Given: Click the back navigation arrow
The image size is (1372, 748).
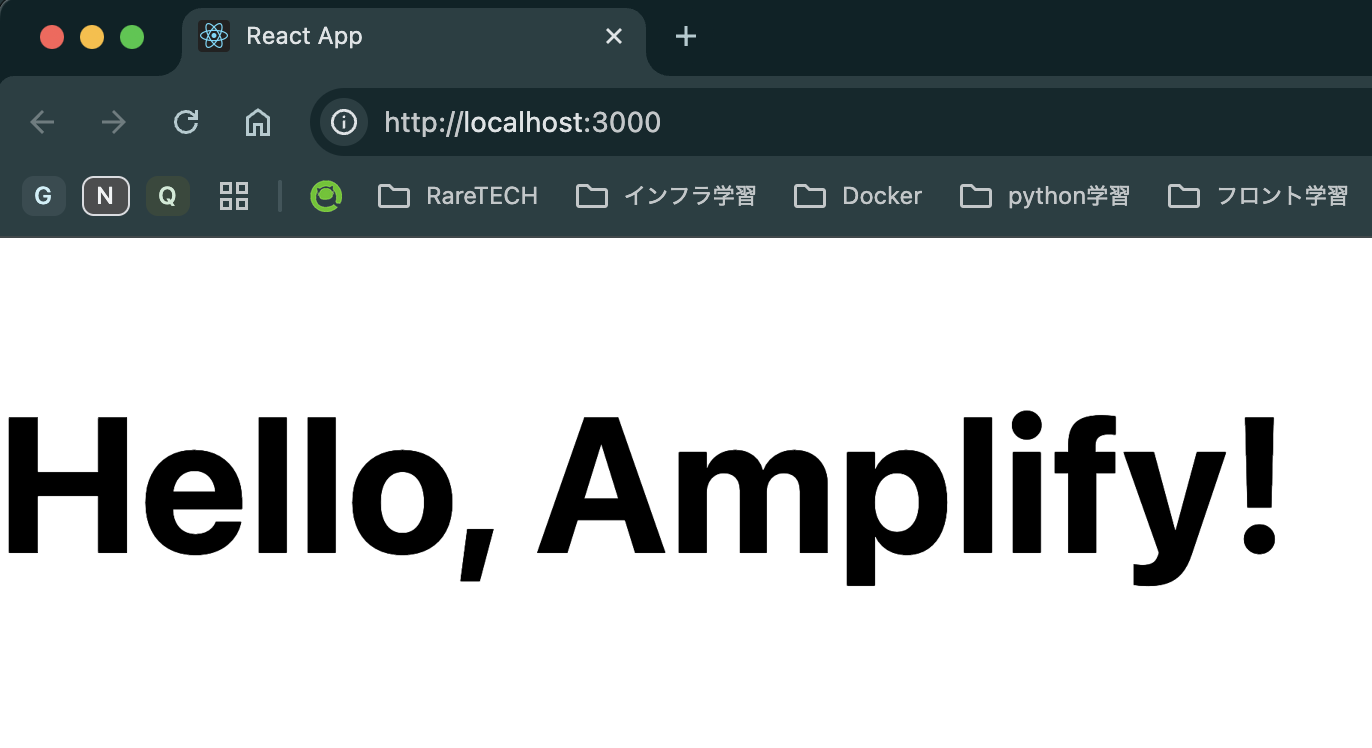Looking at the screenshot, I should point(42,122).
